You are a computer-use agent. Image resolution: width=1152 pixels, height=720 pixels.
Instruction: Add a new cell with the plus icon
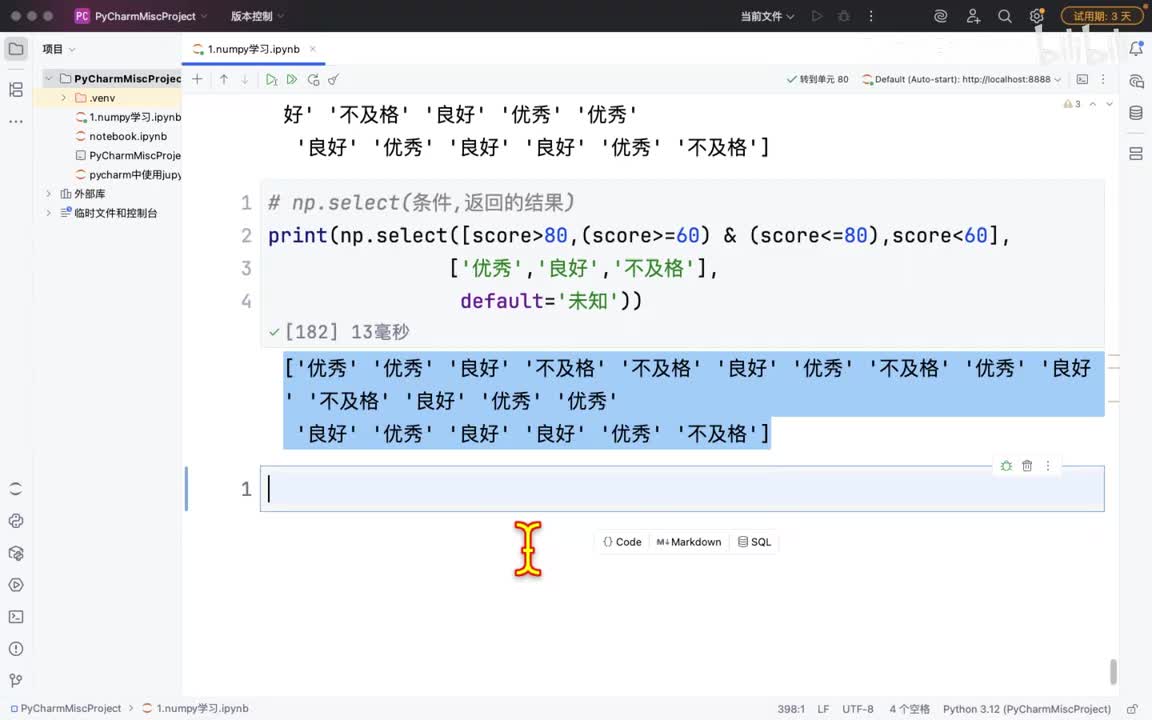[x=197, y=79]
